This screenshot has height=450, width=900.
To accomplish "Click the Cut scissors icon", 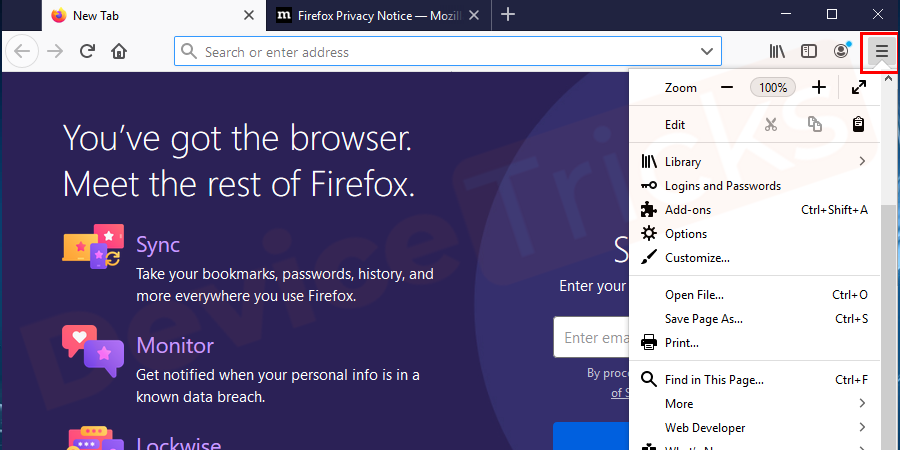I will (771, 124).
